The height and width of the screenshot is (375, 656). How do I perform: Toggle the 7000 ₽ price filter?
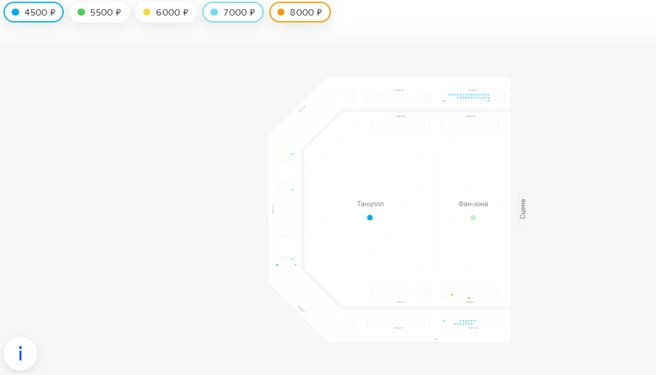(x=233, y=12)
